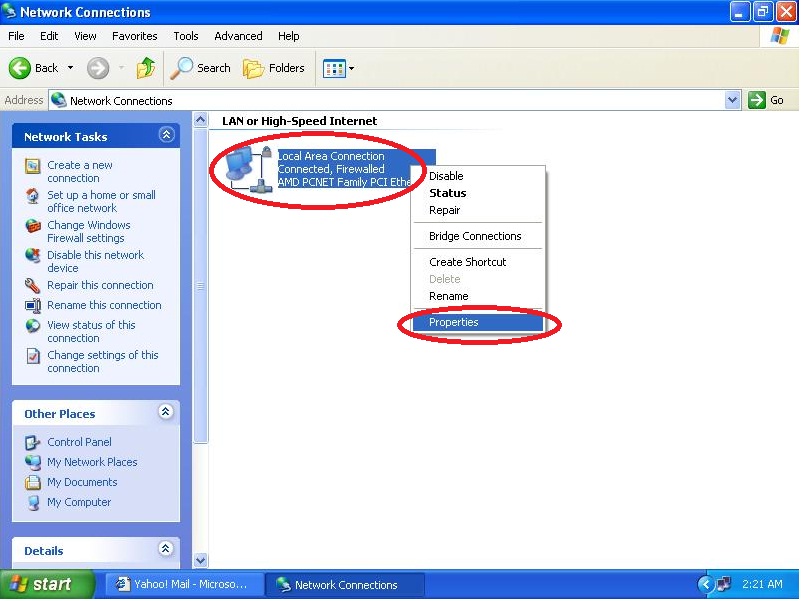The width and height of the screenshot is (801, 601).
Task: Click the task pane scroll up arrow
Action: [201, 120]
